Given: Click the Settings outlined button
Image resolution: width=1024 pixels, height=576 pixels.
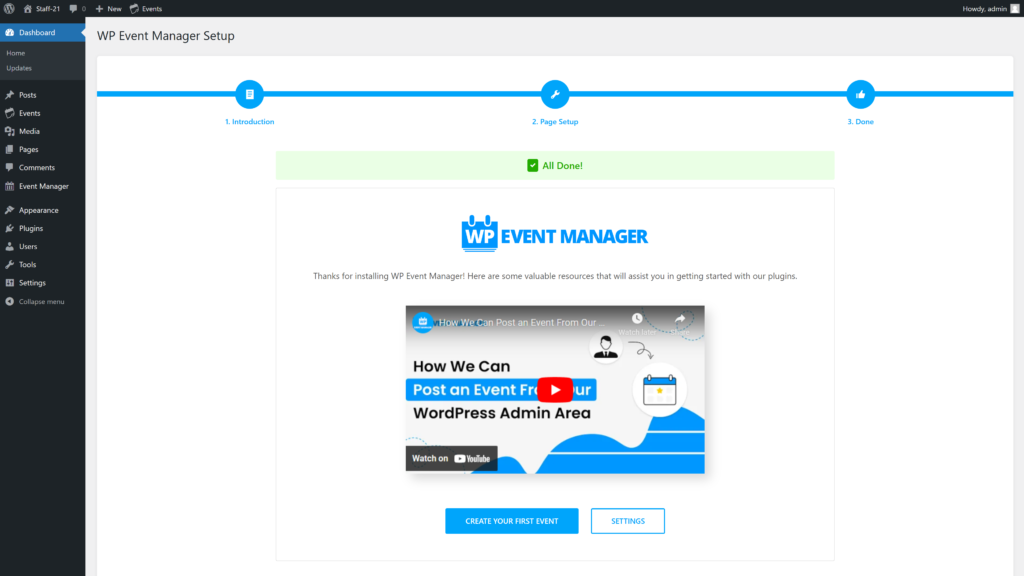Looking at the screenshot, I should pos(628,521).
